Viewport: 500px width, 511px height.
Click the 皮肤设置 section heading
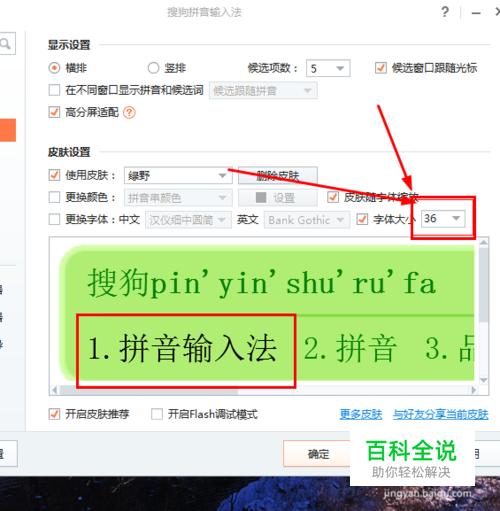(69, 152)
